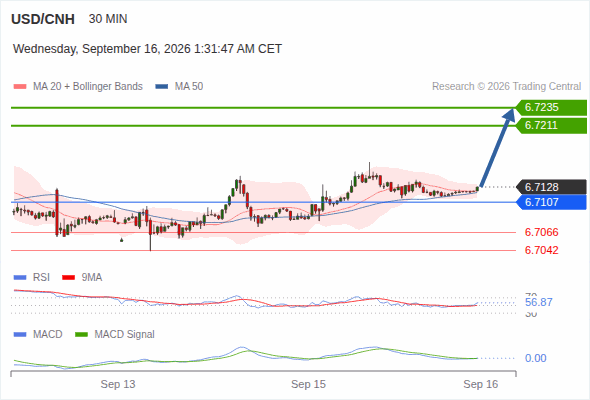The height and width of the screenshot is (400, 590).
Task: Click the green MACD Signal legend marker
Action: click(x=81, y=335)
